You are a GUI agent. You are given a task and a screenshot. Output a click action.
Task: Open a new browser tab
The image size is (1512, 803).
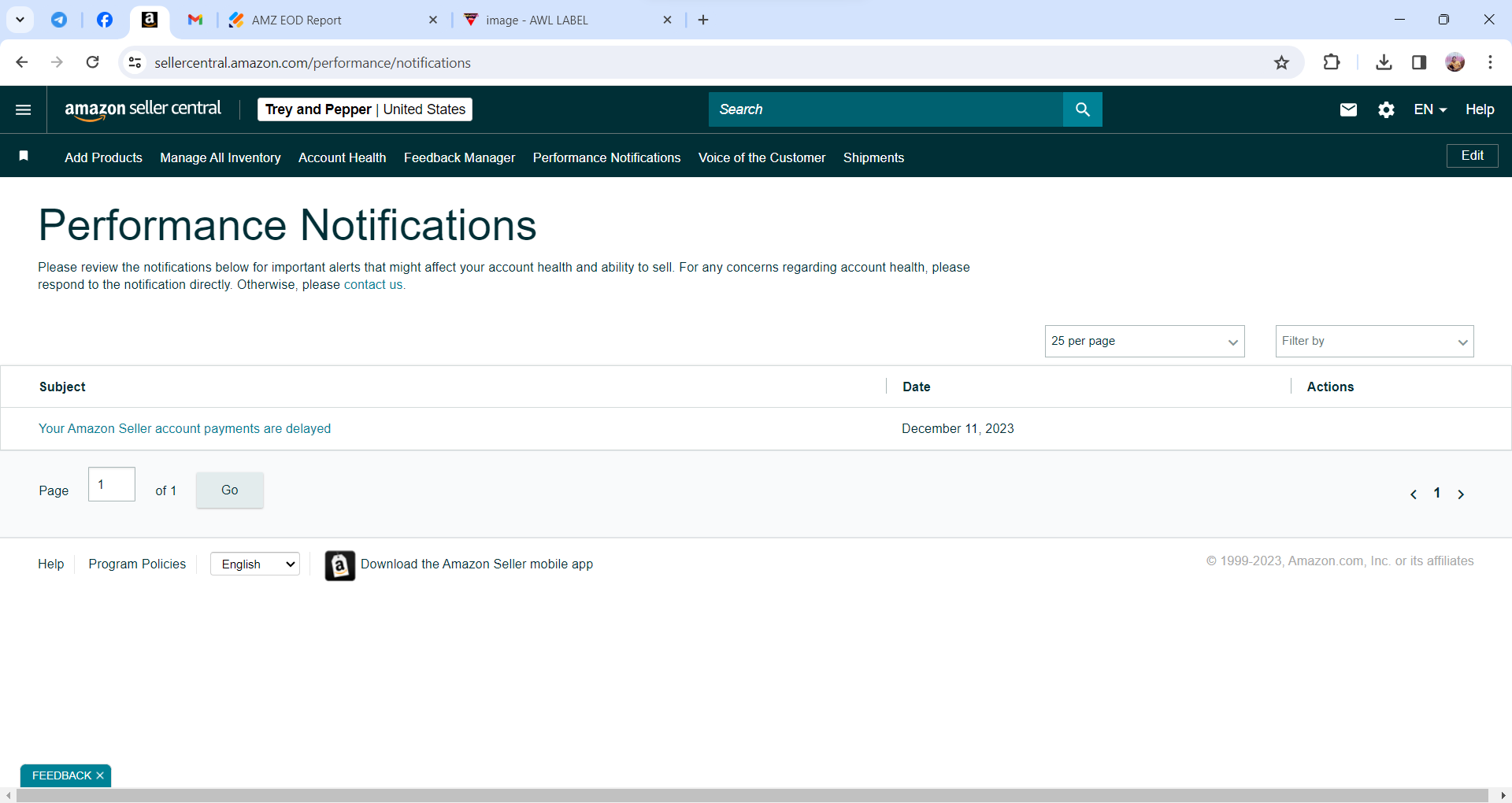tap(703, 20)
